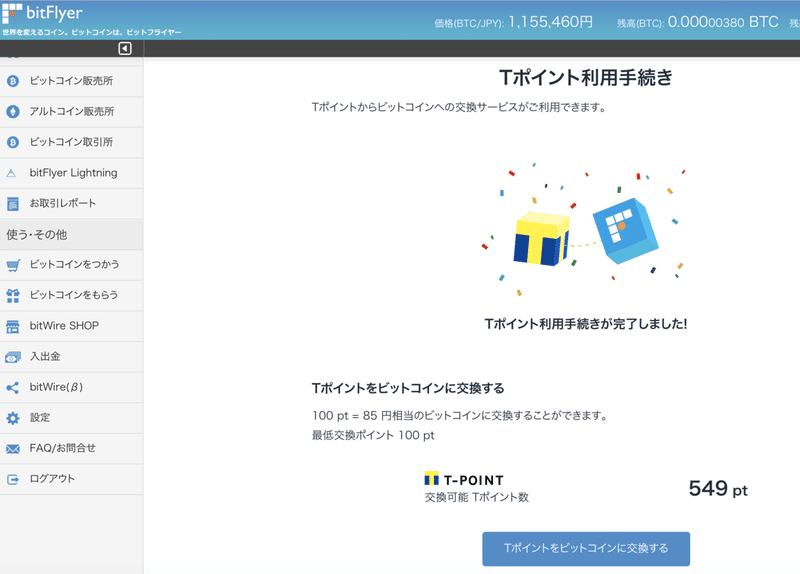The height and width of the screenshot is (574, 800).
Task: Click the Ethereum icon beside アルトコイン販売所
Action: point(13,112)
